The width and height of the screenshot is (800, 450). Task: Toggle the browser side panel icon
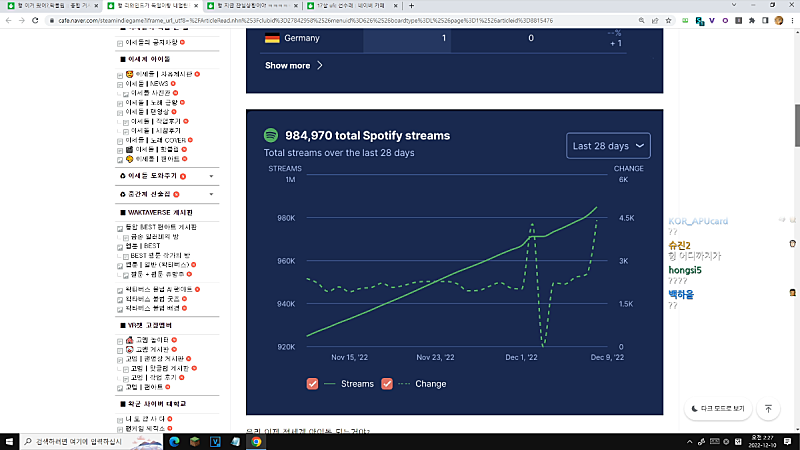[765, 20]
